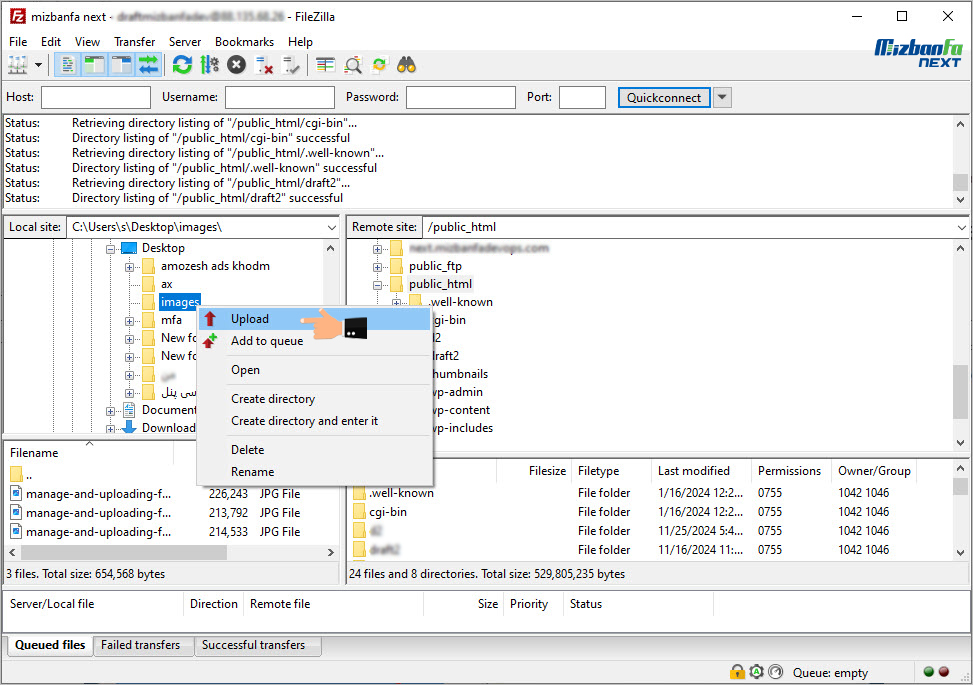973x685 pixels.
Task: Collapse the Desktop tree node
Action: 110,249
